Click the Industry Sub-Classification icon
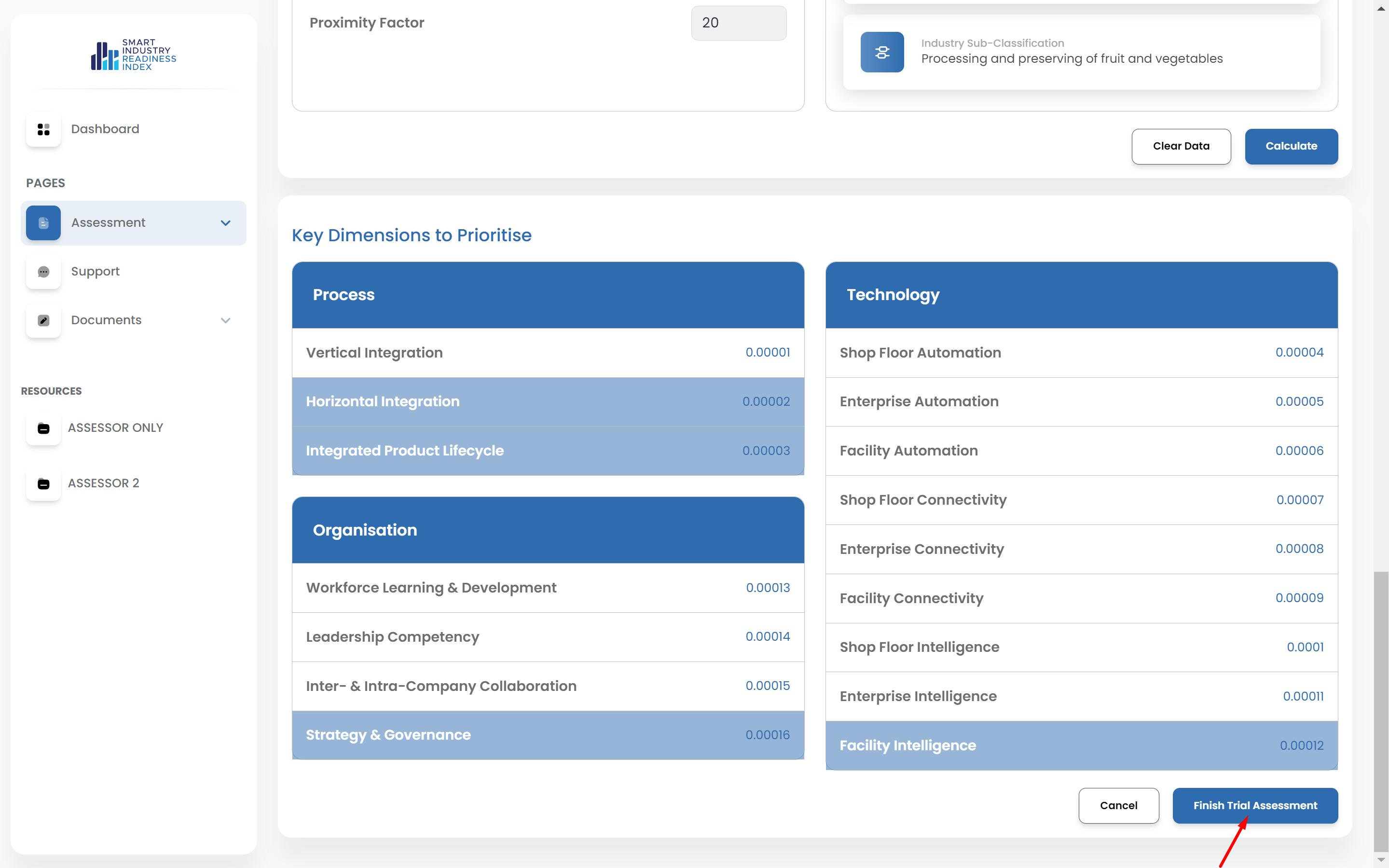The width and height of the screenshot is (1389, 868). [x=881, y=52]
